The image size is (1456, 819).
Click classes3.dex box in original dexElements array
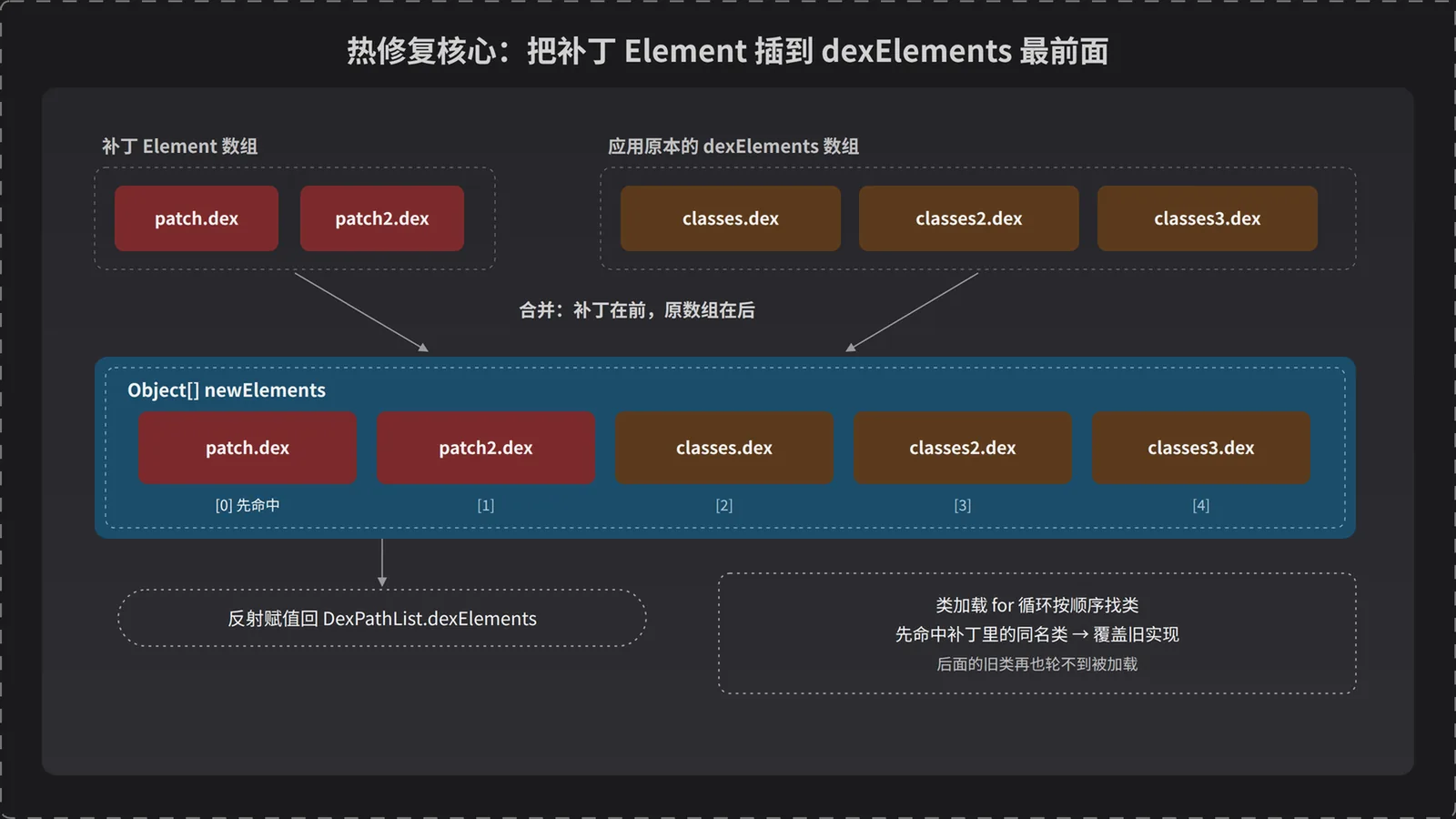1208,218
